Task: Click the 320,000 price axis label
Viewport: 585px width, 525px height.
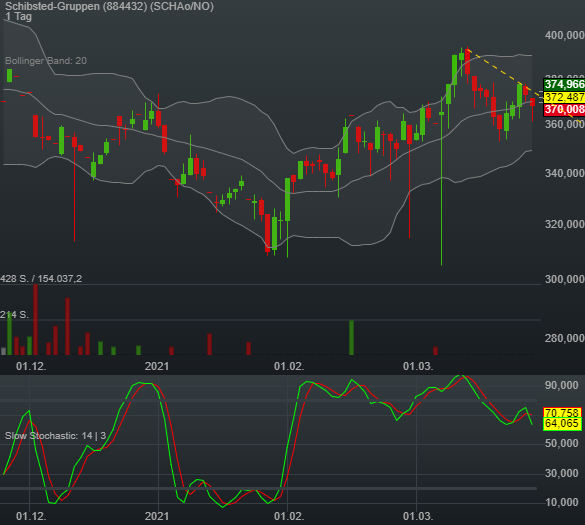Action: coord(564,224)
